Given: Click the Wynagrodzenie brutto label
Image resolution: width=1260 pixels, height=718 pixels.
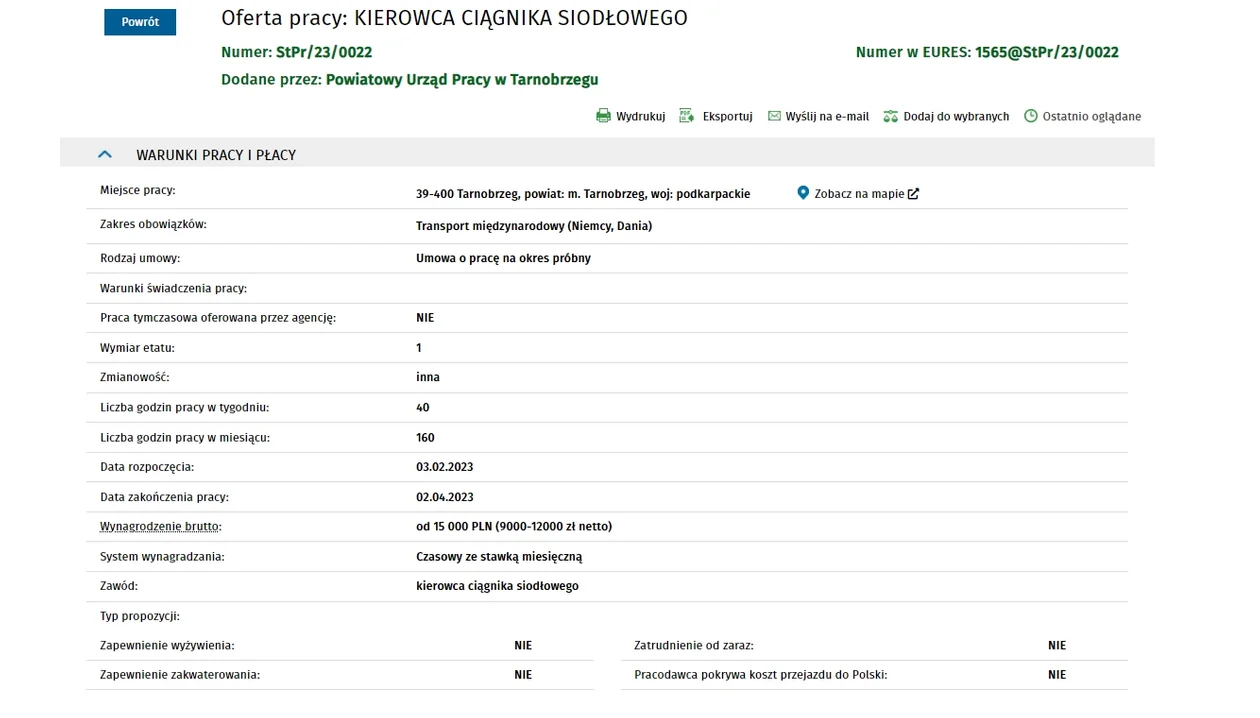Looking at the screenshot, I should pyautogui.click(x=160, y=526).
